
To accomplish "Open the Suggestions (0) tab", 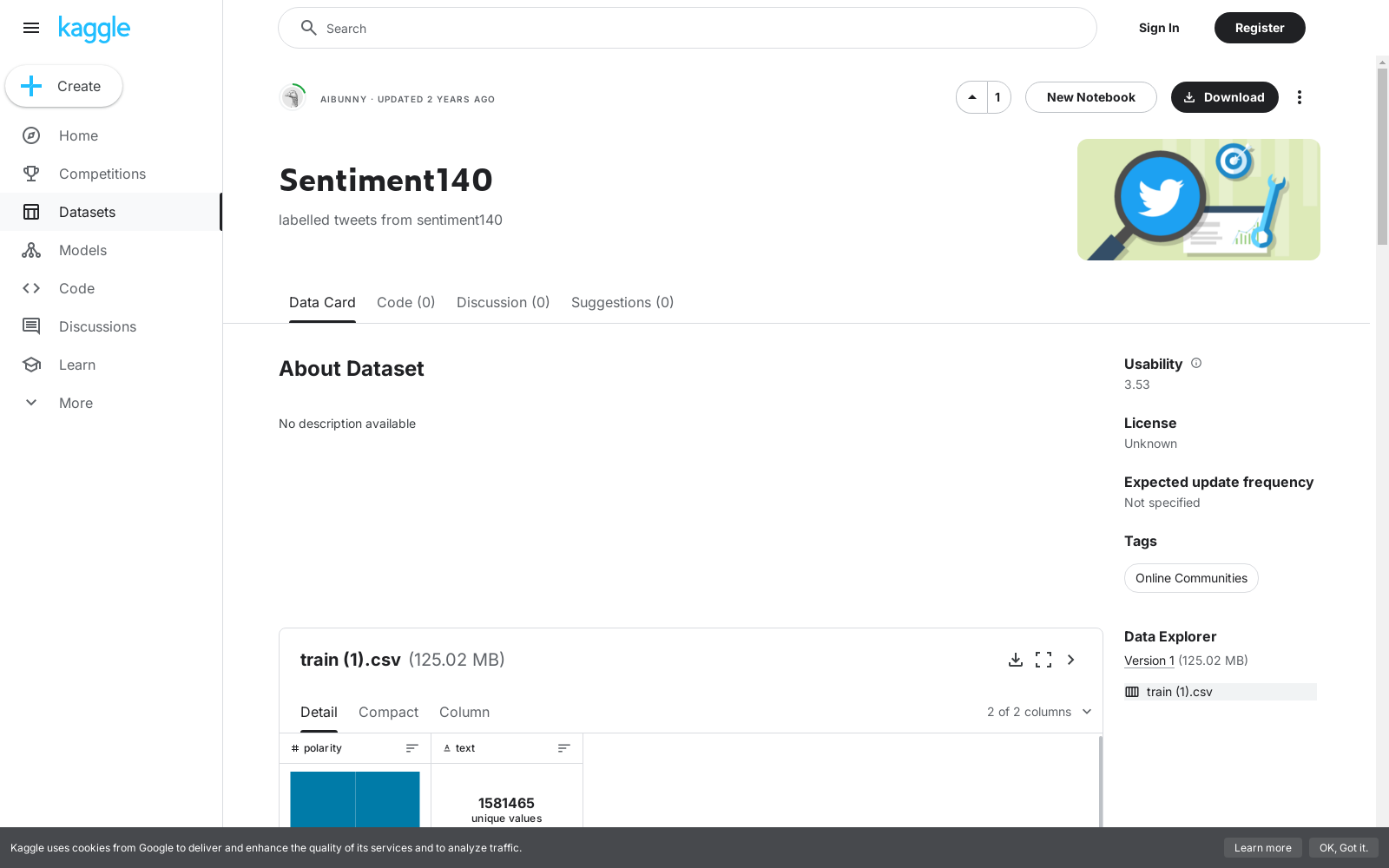I will click(x=622, y=302).
